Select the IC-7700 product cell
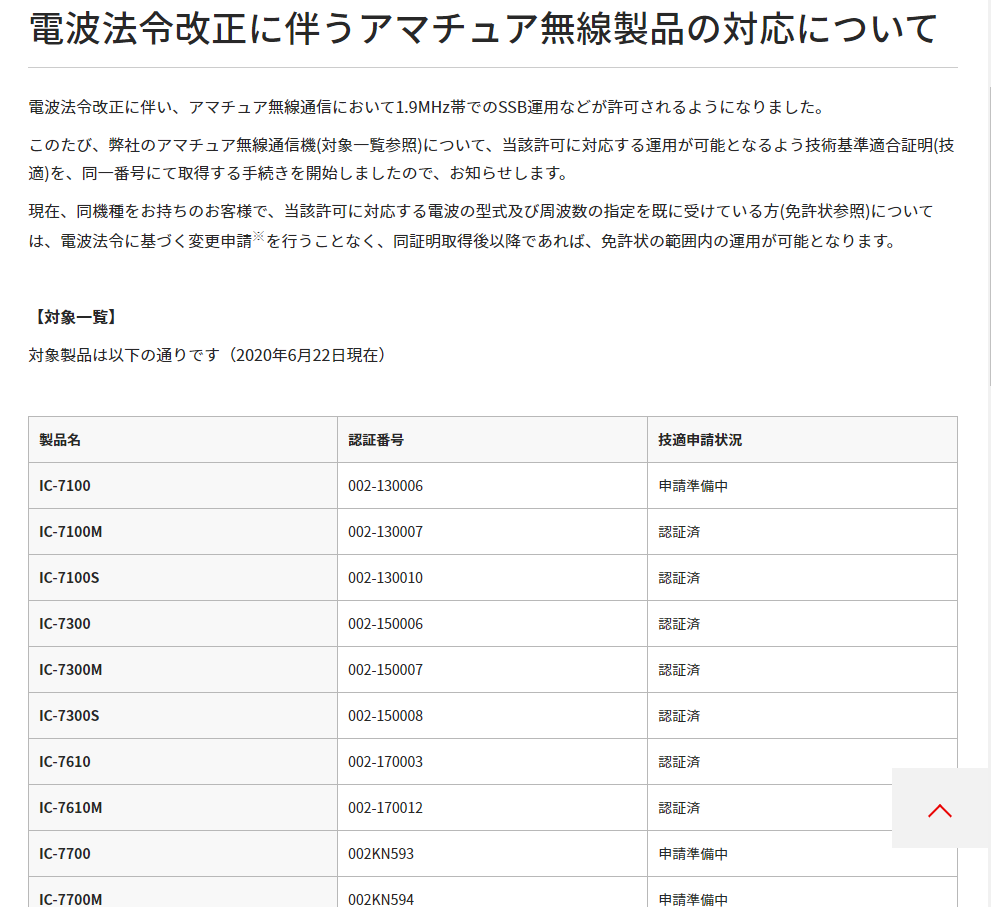The width and height of the screenshot is (991, 907). 183,853
